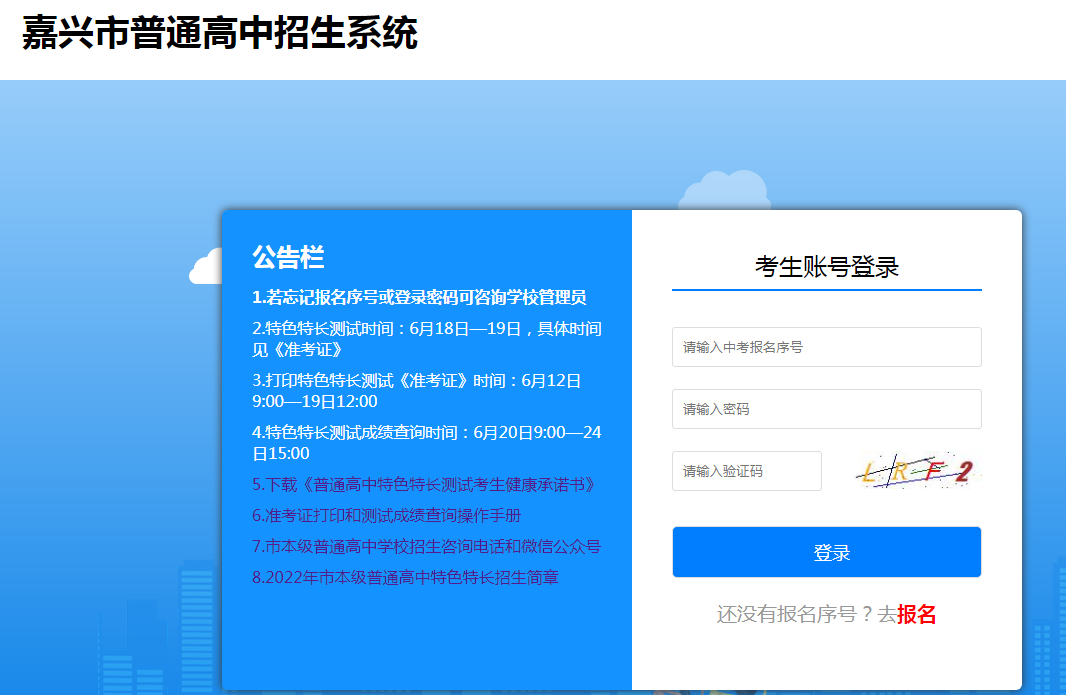
Task: Click the 请输入中考报名序号 input field
Action: coord(826,347)
